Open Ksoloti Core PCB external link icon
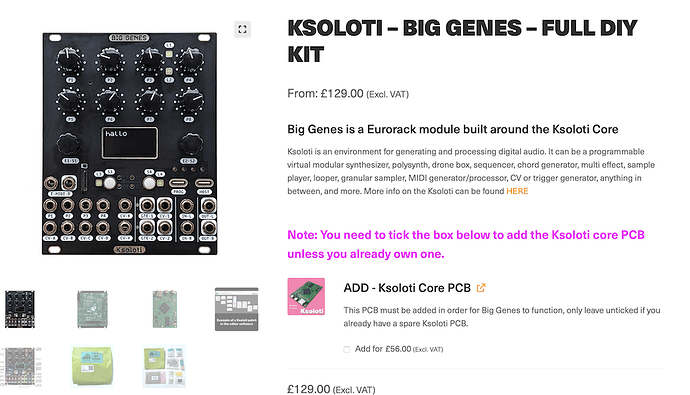Screen dimensions: 690x395 (x=481, y=288)
